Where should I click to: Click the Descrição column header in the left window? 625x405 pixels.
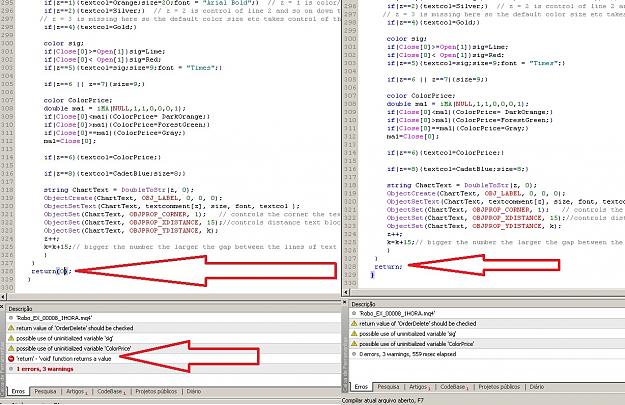[x=173, y=309]
